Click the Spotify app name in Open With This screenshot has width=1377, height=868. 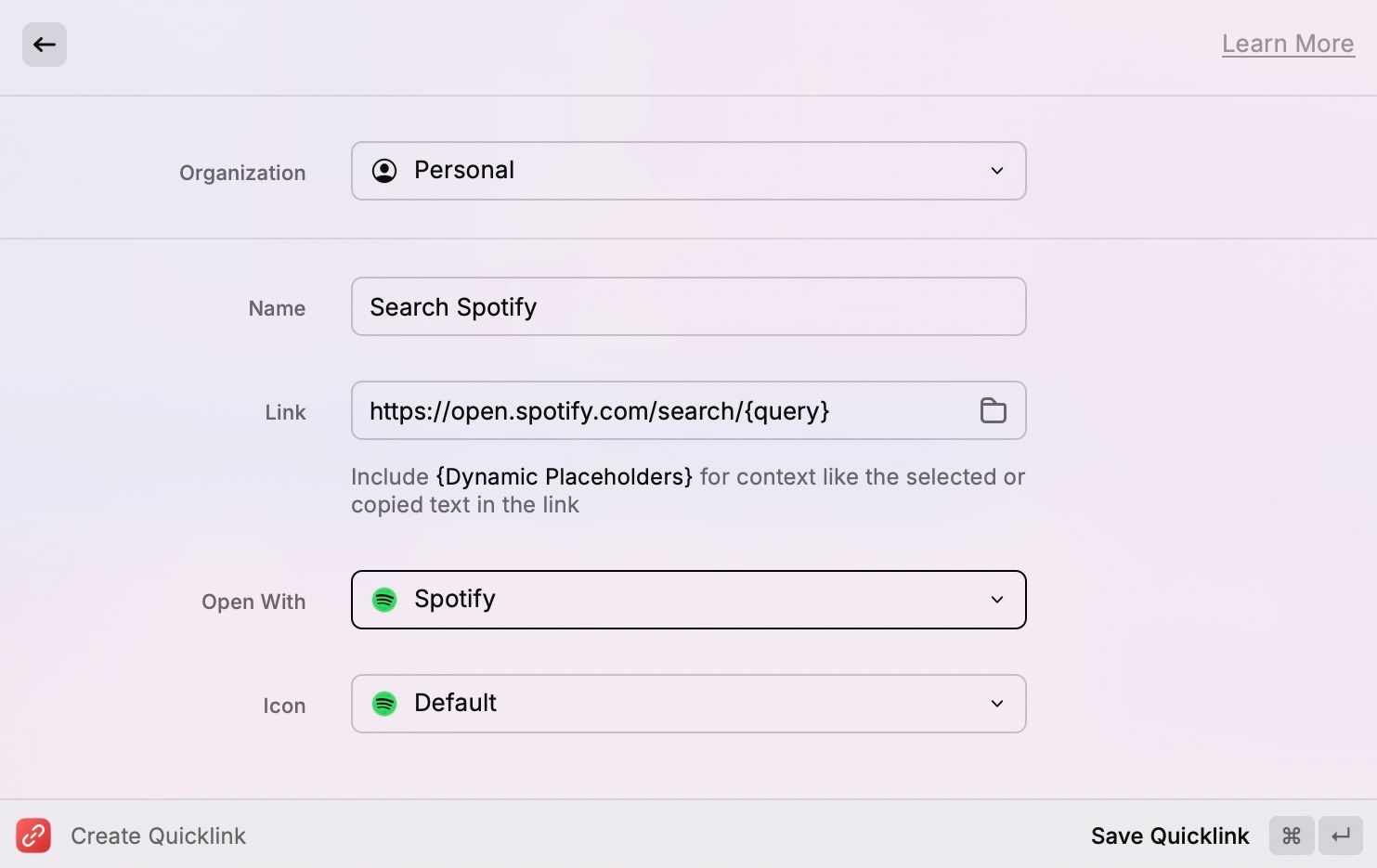pos(454,600)
